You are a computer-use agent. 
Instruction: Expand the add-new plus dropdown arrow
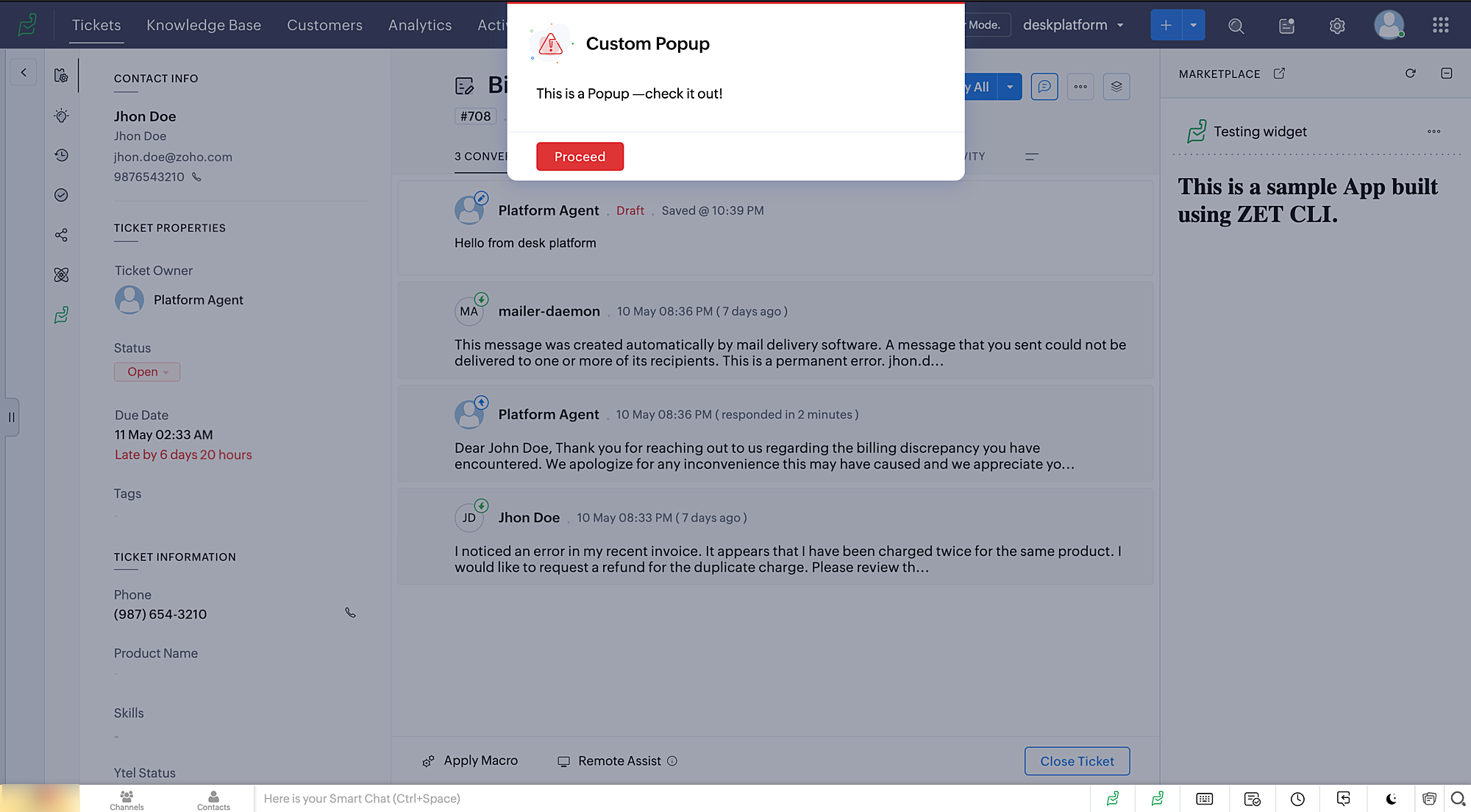1193,25
